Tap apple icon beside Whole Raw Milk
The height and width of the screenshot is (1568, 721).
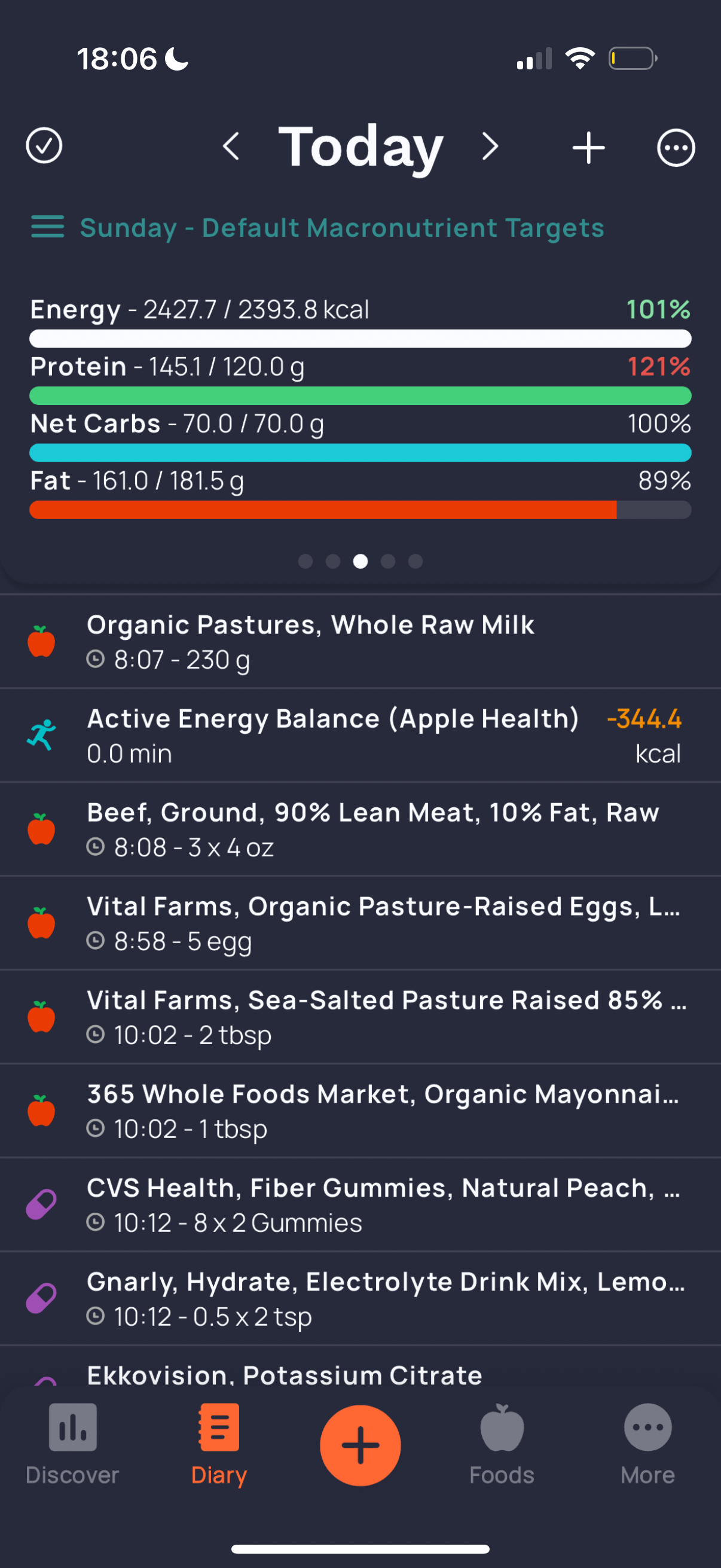pyautogui.click(x=41, y=642)
